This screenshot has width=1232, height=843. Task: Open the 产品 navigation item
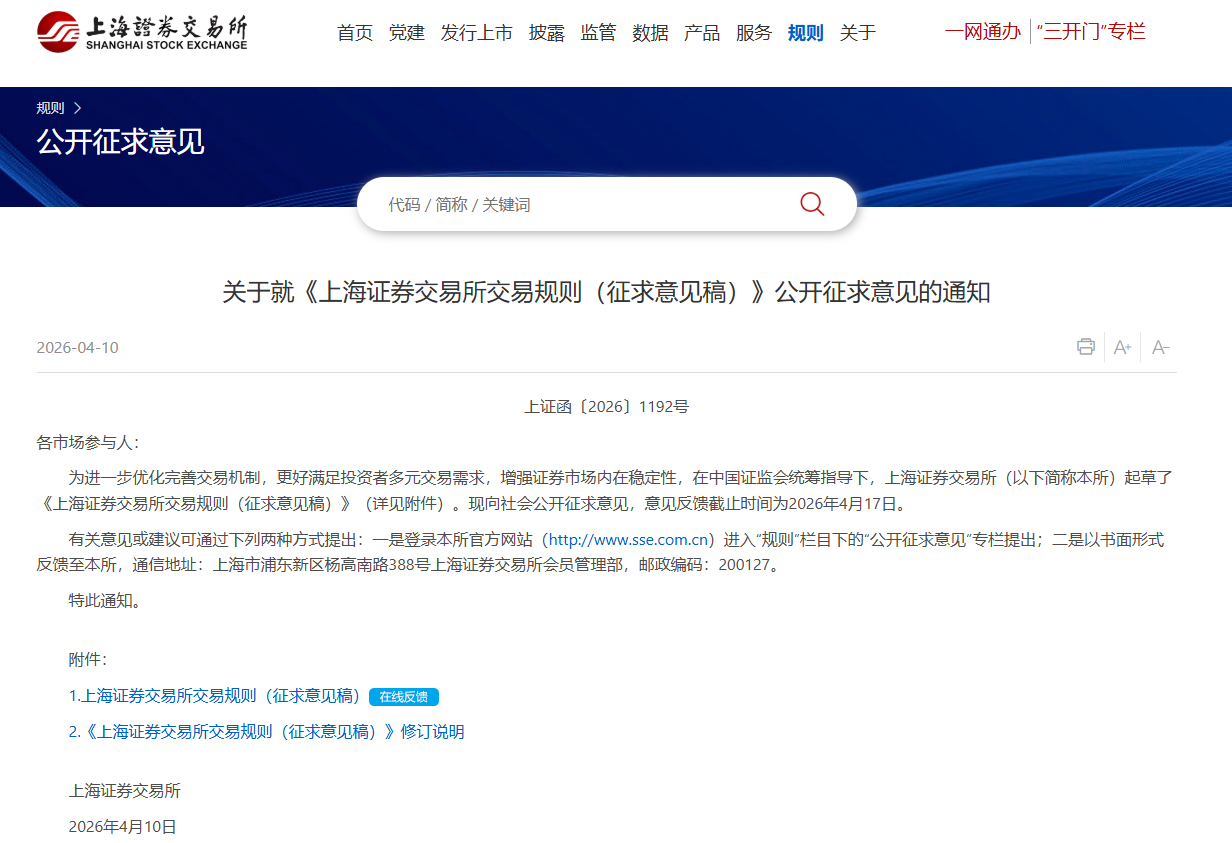702,32
